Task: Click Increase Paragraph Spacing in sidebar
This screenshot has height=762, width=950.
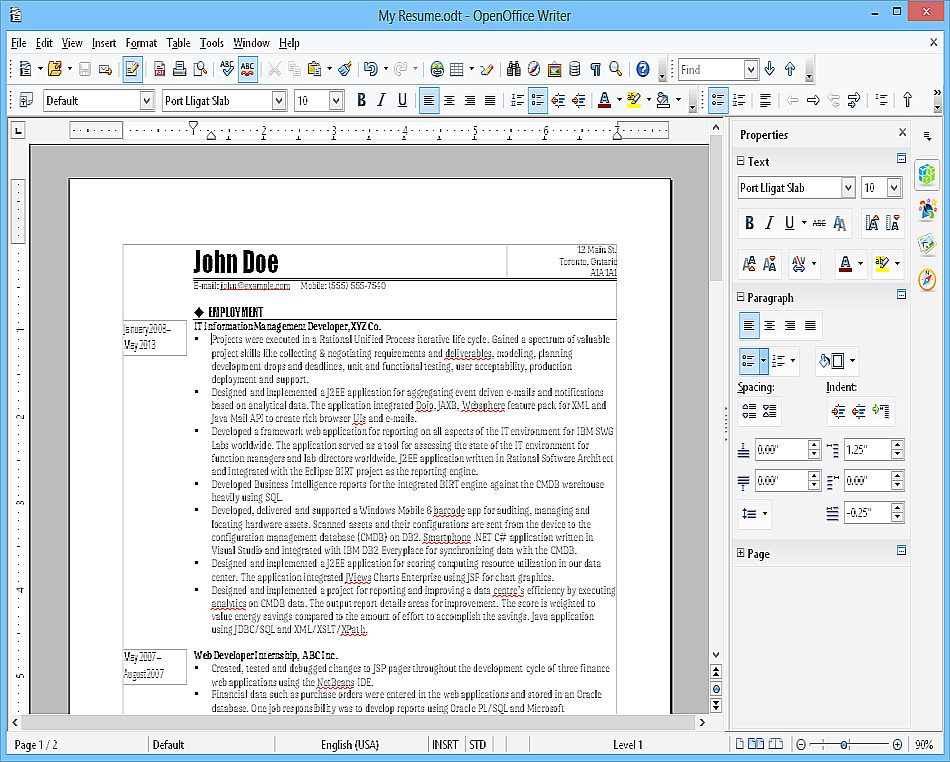Action: coord(749,411)
